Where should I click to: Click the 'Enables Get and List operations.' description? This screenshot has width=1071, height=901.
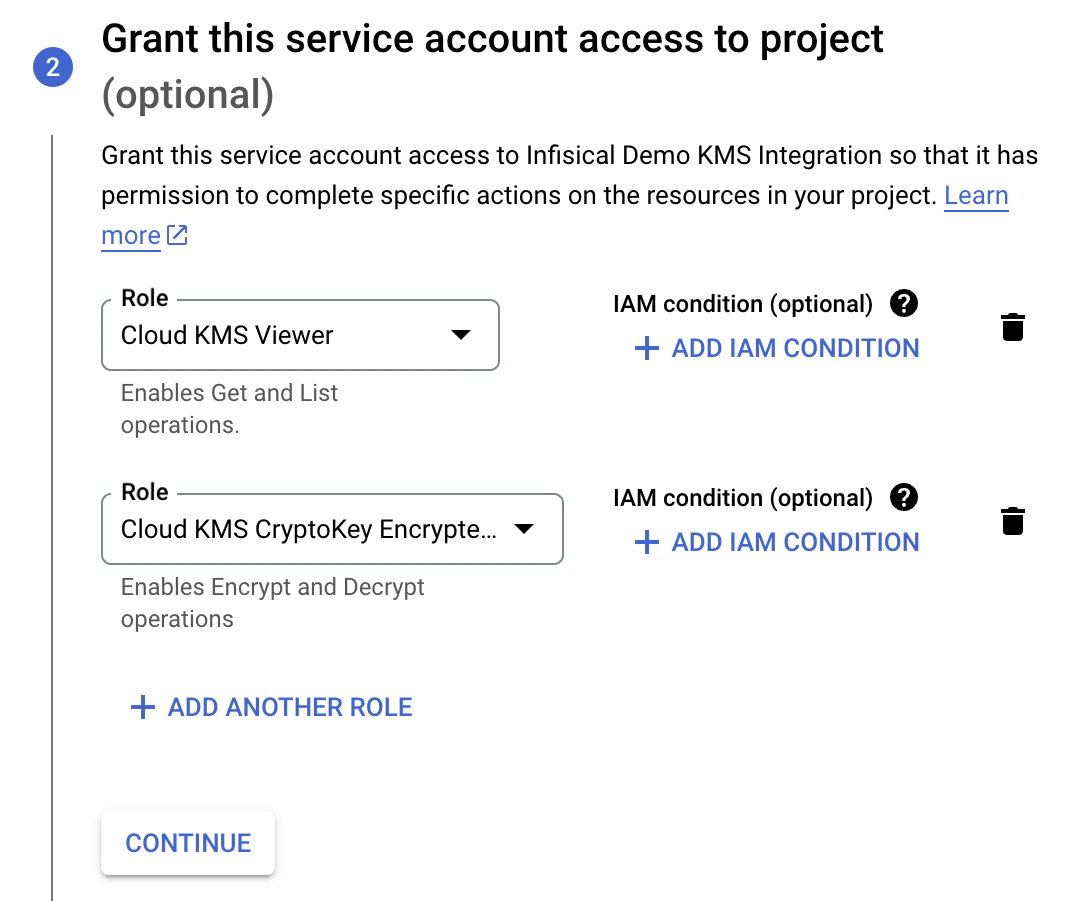coord(229,408)
